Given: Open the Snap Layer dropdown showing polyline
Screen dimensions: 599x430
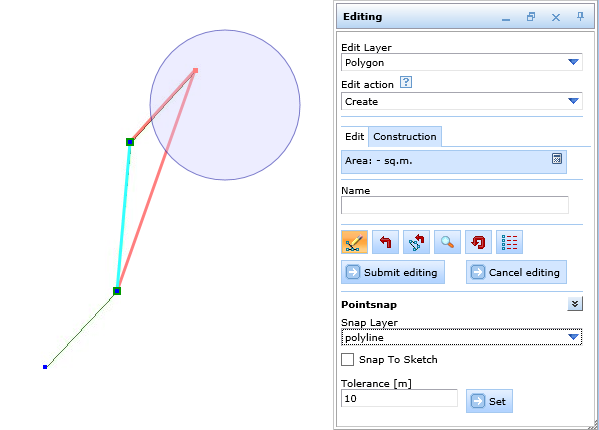Looking at the screenshot, I should (461, 337).
